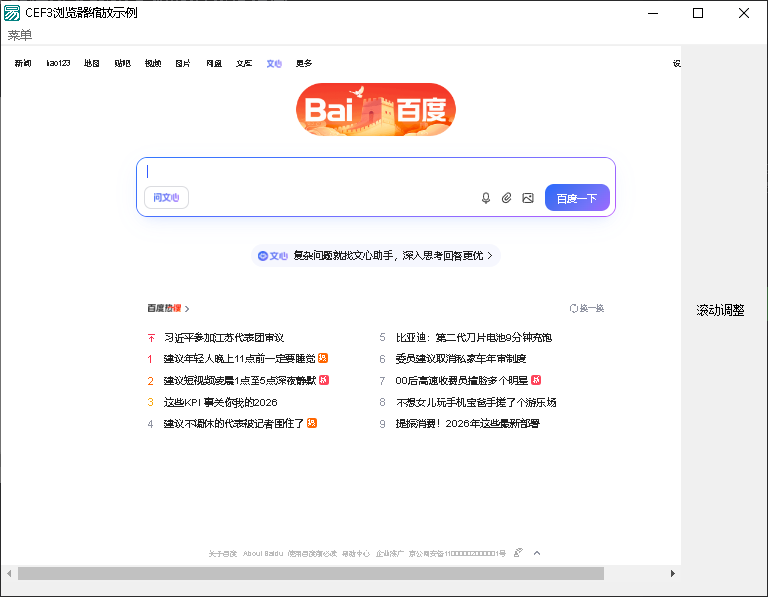Collapse footer with the up chevron
Image resolution: width=768 pixels, height=597 pixels.
click(537, 552)
